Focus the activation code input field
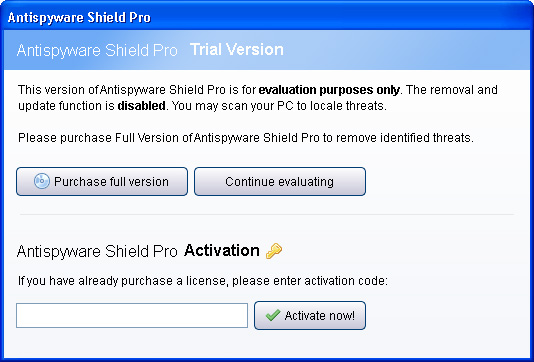This screenshot has height=362, width=534. 132,316
